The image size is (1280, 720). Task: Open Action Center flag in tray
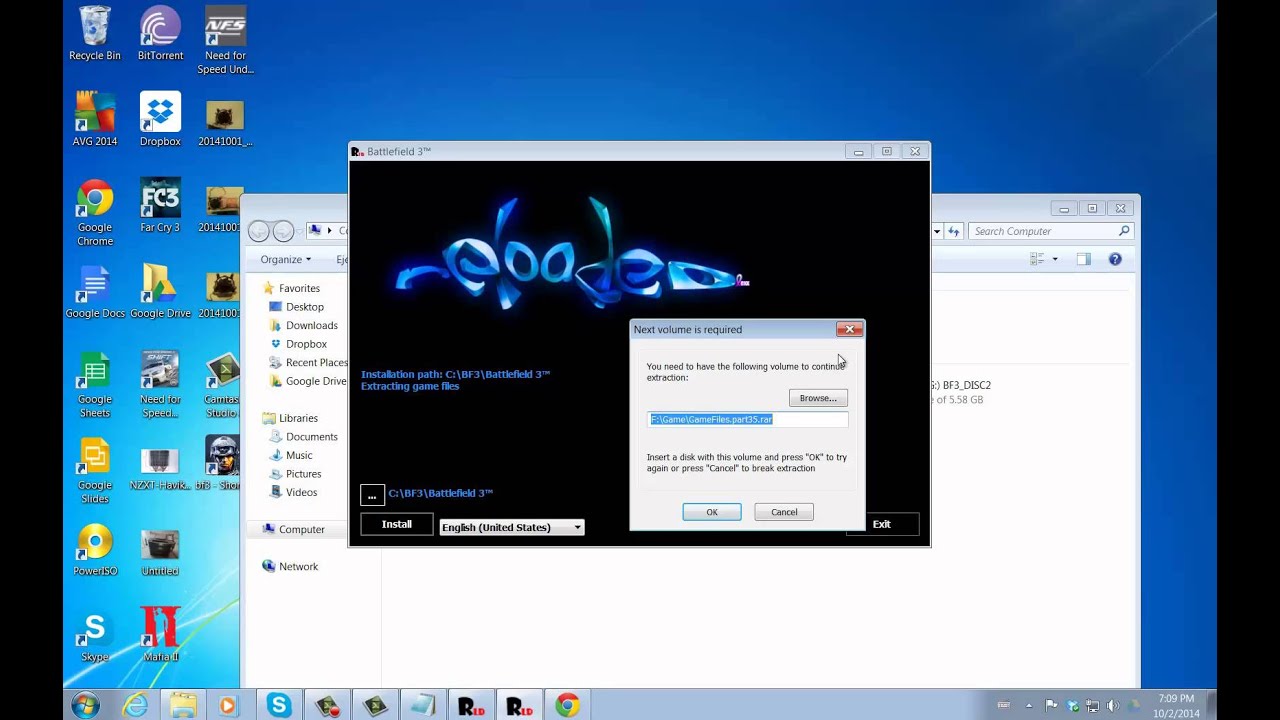(1052, 706)
